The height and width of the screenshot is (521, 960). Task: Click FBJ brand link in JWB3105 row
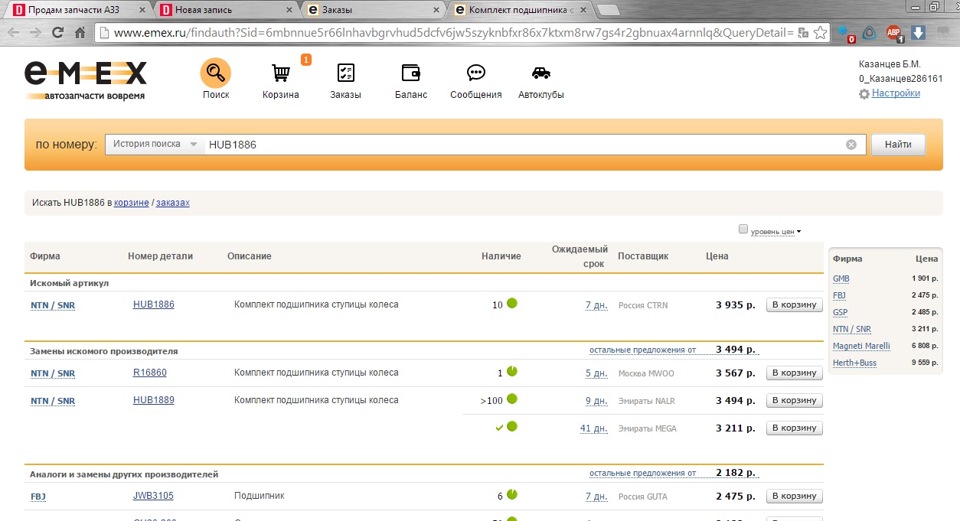[38, 496]
